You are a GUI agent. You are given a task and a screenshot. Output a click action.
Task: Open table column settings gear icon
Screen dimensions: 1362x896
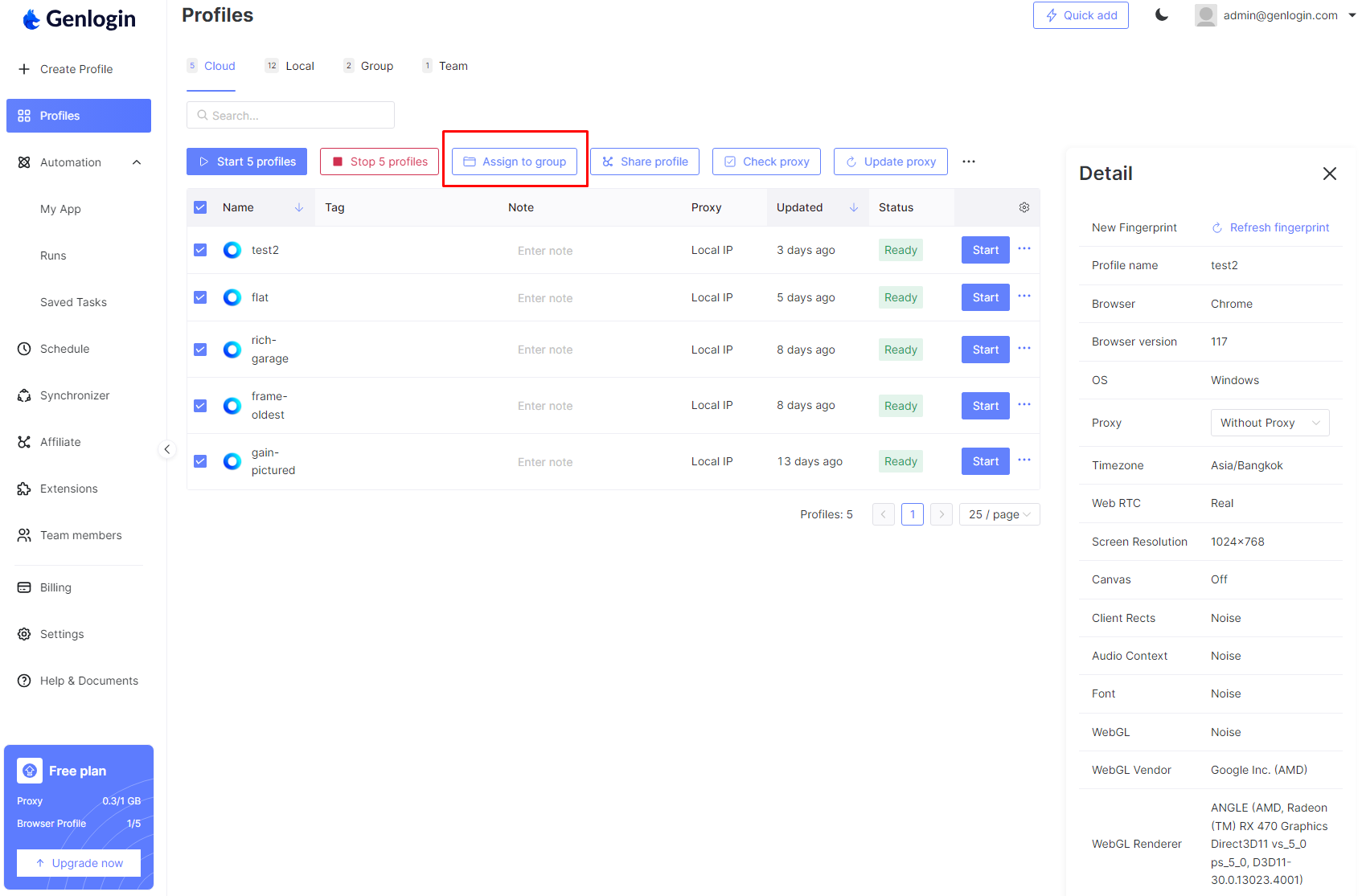point(1024,207)
